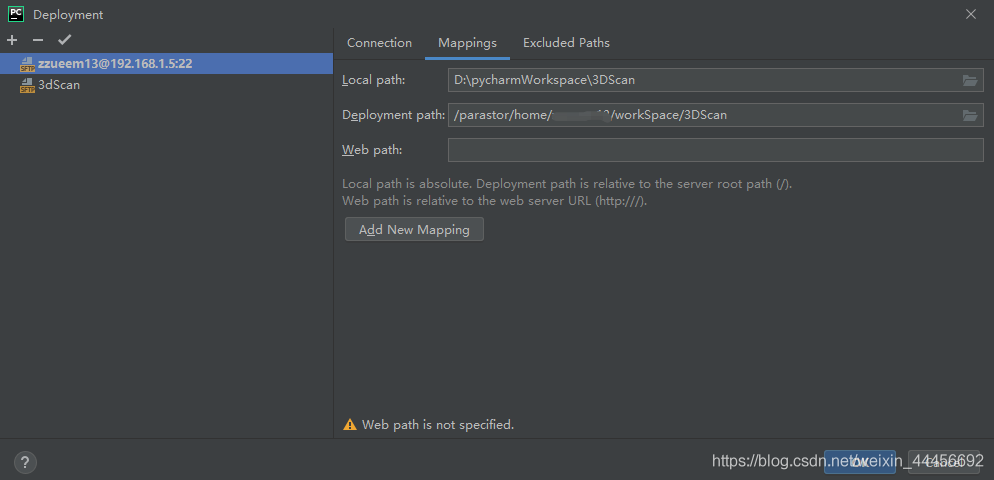Select the zzueem13@192.168.1.5:22 server entry
The image size is (994, 480).
(x=166, y=63)
